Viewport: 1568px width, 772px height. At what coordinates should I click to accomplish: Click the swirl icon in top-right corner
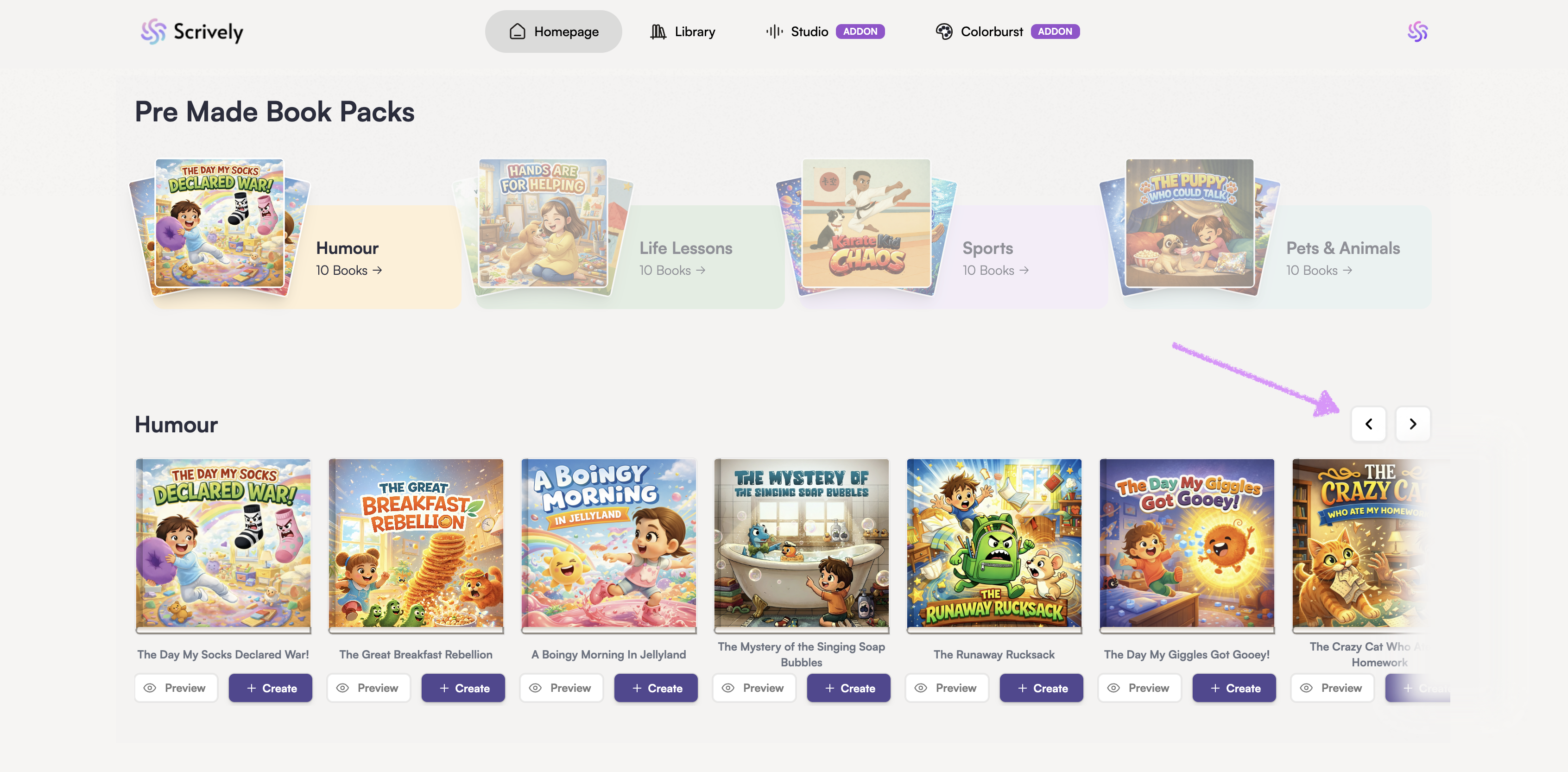pos(1417,31)
